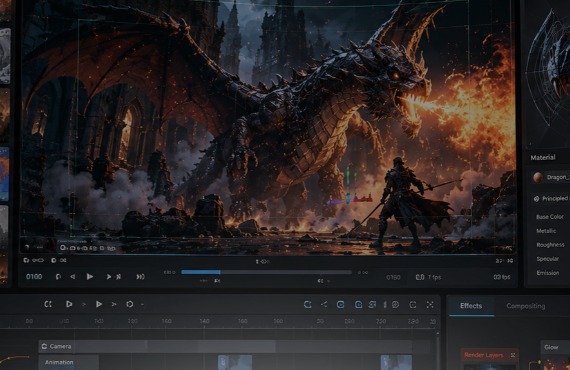The height and width of the screenshot is (370, 570).
Task: Jump to end with the triple-arrow fast-forward icon
Action: point(140,277)
